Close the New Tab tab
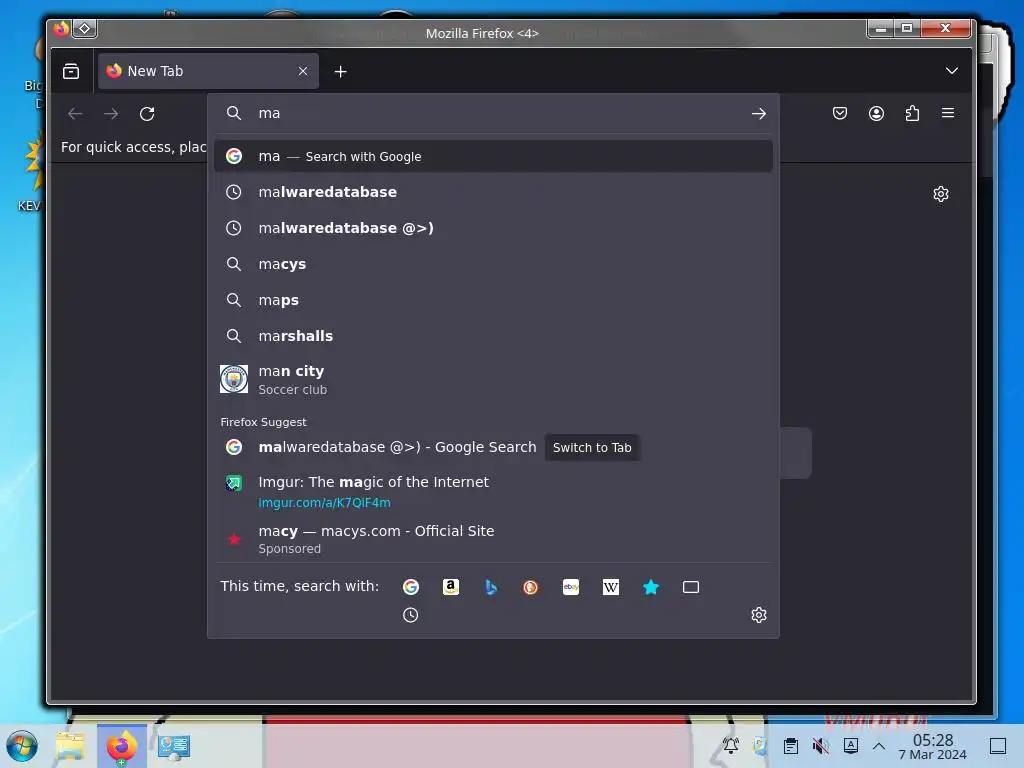 coord(303,71)
